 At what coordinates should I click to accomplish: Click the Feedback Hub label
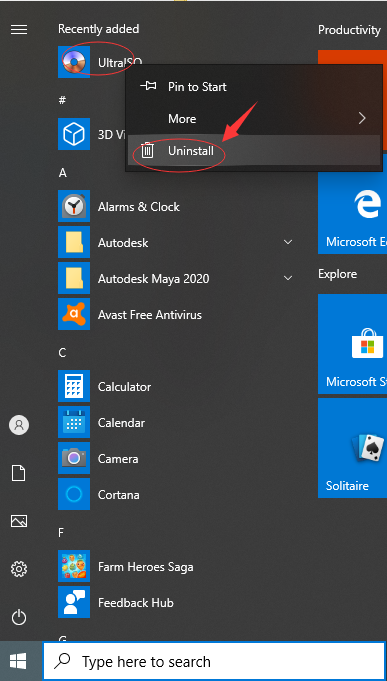136,603
